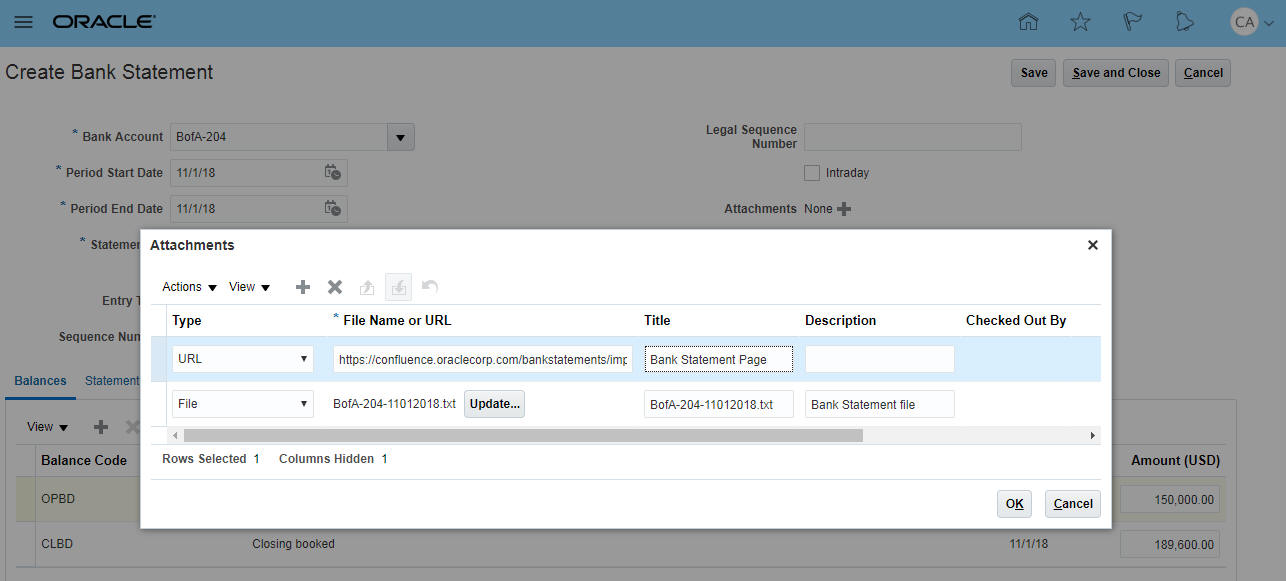
Task: Click the check in attachment icon
Action: 399,287
